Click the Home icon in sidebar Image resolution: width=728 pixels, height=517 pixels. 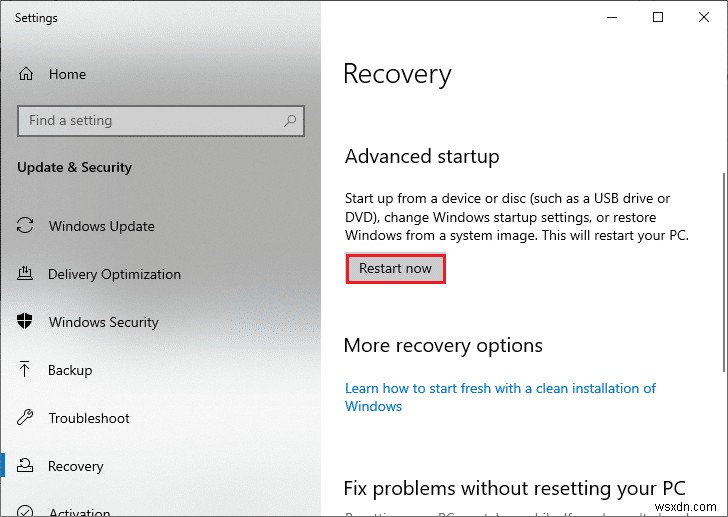[x=26, y=74]
